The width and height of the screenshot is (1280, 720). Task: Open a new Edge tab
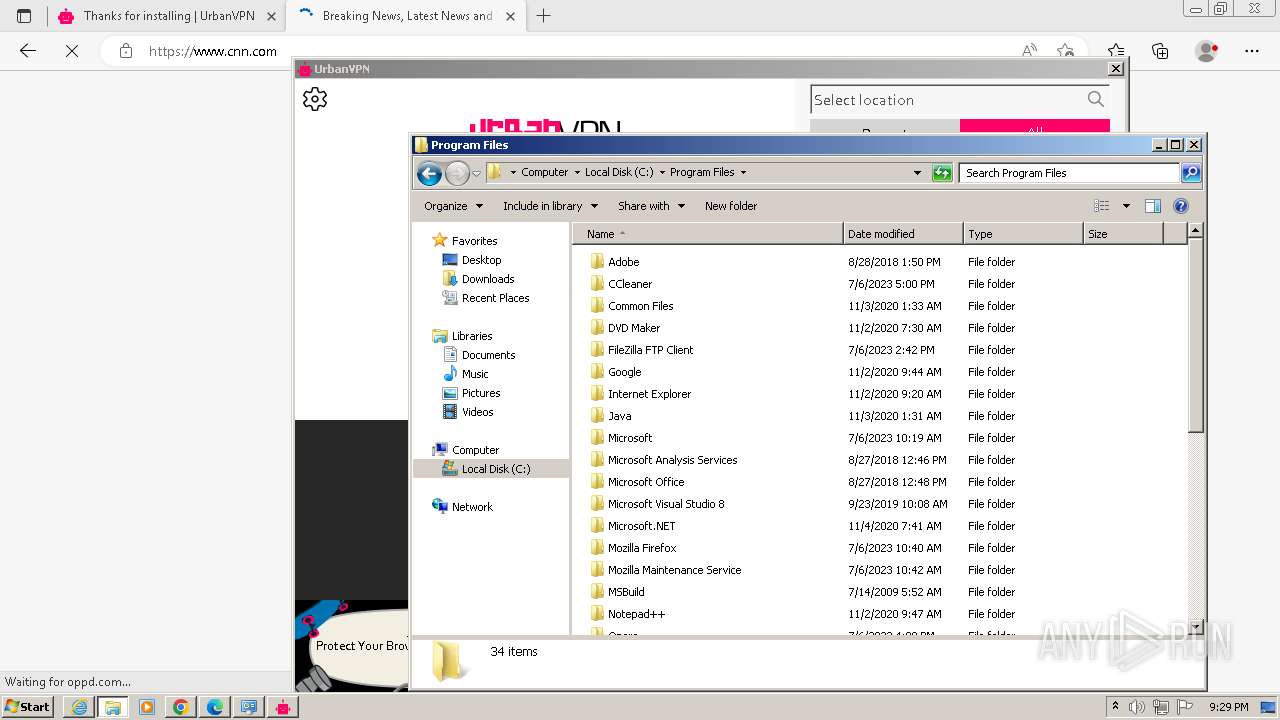pyautogui.click(x=544, y=16)
